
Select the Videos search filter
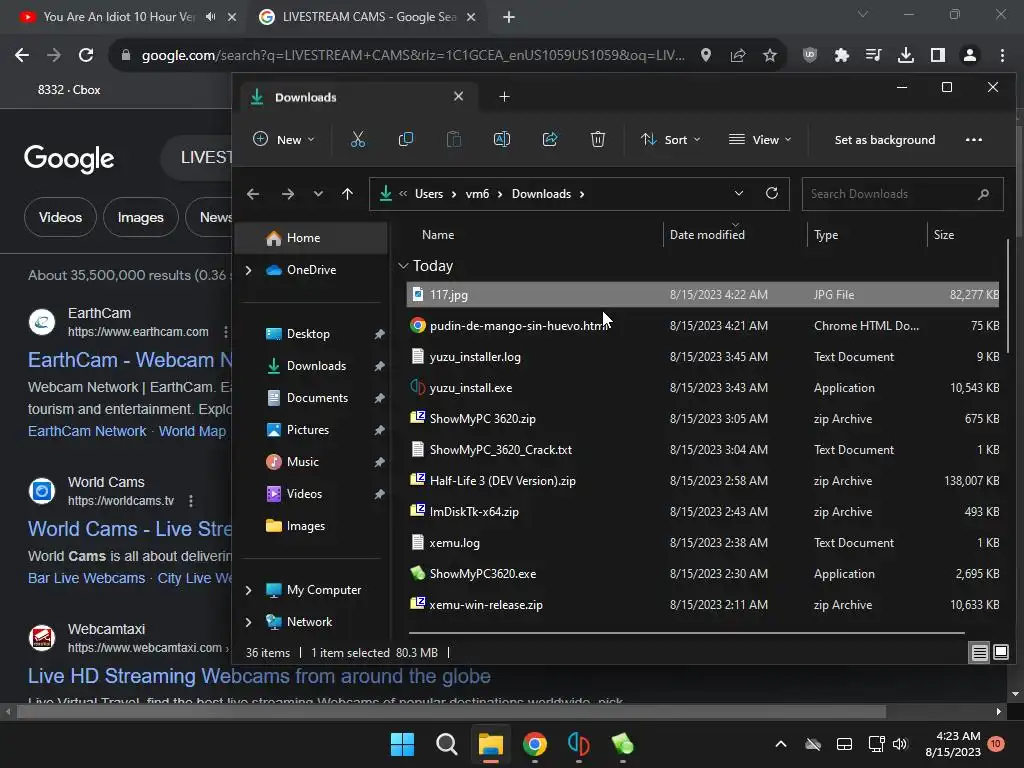pos(60,217)
